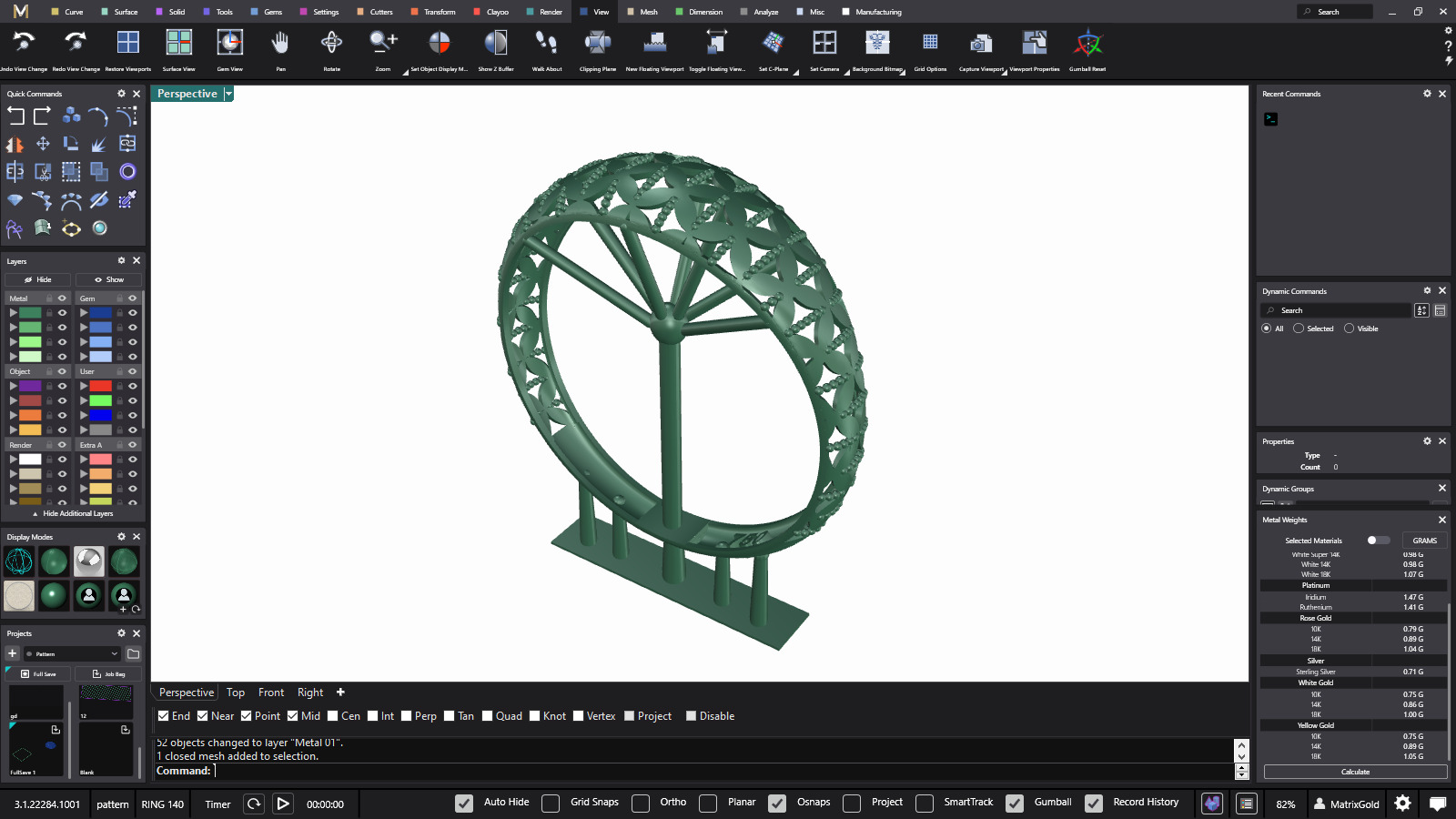The image size is (1456, 819).
Task: Click the Capture Viewport camera icon
Action: (981, 43)
